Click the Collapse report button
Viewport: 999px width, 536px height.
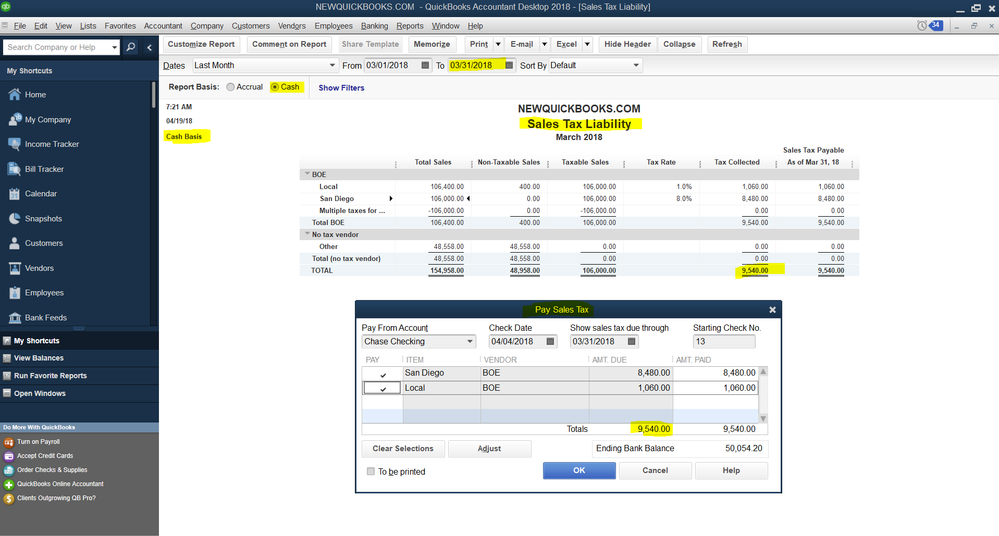point(679,44)
